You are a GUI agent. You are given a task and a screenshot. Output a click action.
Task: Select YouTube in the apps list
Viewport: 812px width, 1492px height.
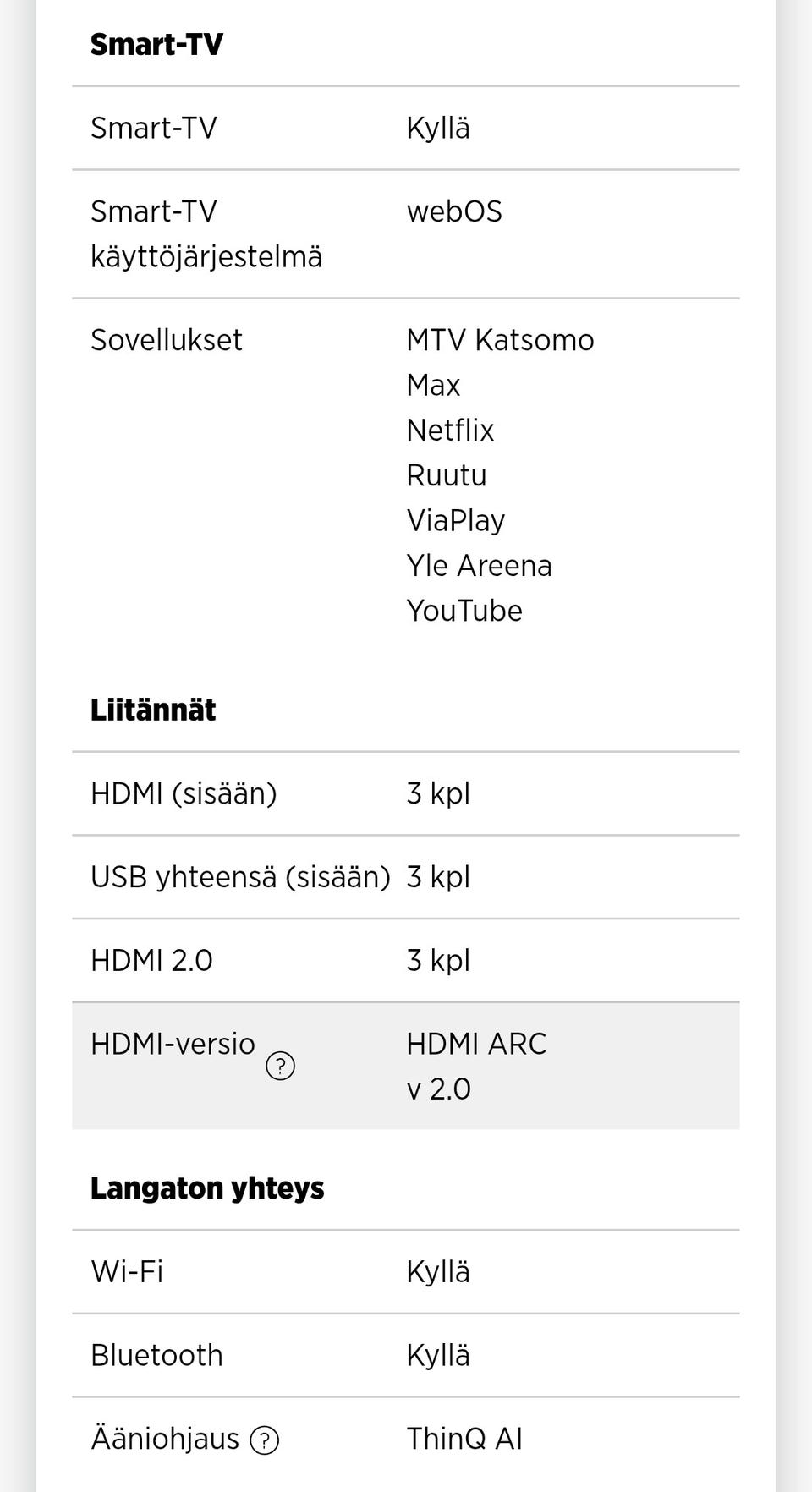(x=464, y=611)
